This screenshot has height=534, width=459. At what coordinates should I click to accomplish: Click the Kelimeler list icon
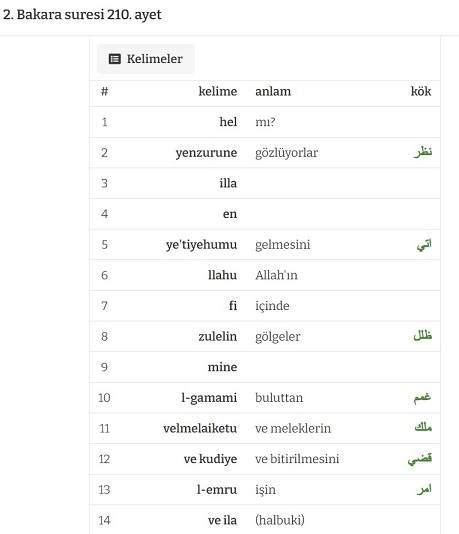[114, 59]
